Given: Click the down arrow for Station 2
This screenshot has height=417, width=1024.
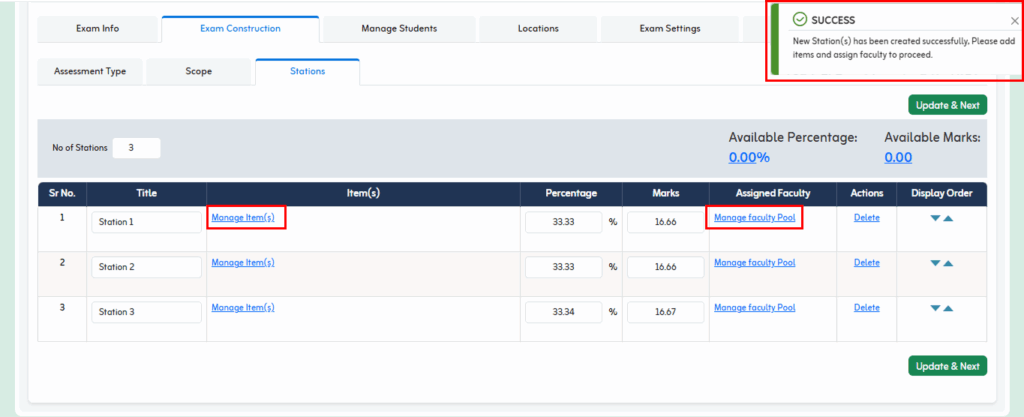Looking at the screenshot, I should tap(935, 263).
